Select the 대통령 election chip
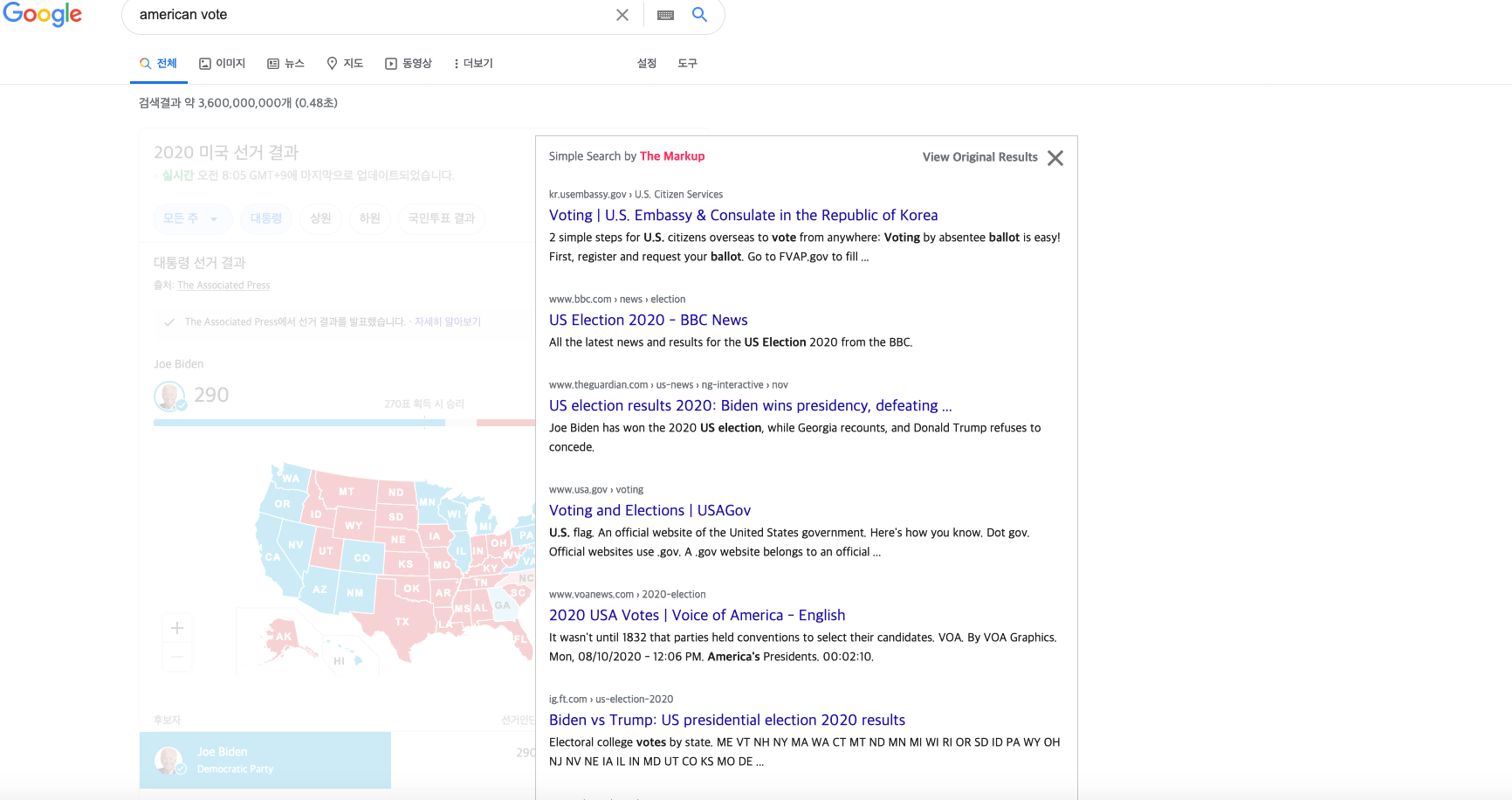1512x800 pixels. 266,218
